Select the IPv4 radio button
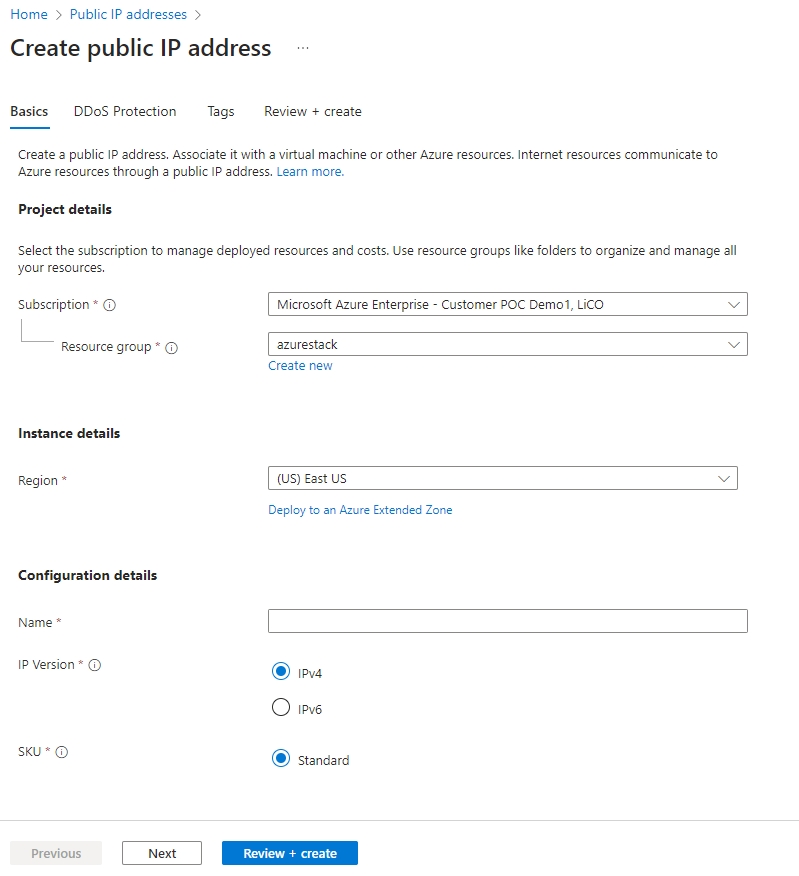799x876 pixels. (x=281, y=672)
